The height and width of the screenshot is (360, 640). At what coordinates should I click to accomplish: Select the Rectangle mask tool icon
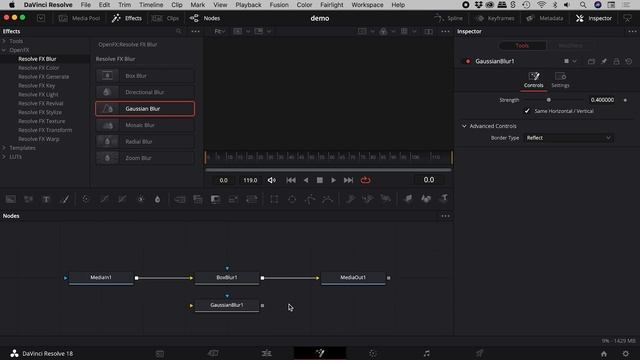274,199
